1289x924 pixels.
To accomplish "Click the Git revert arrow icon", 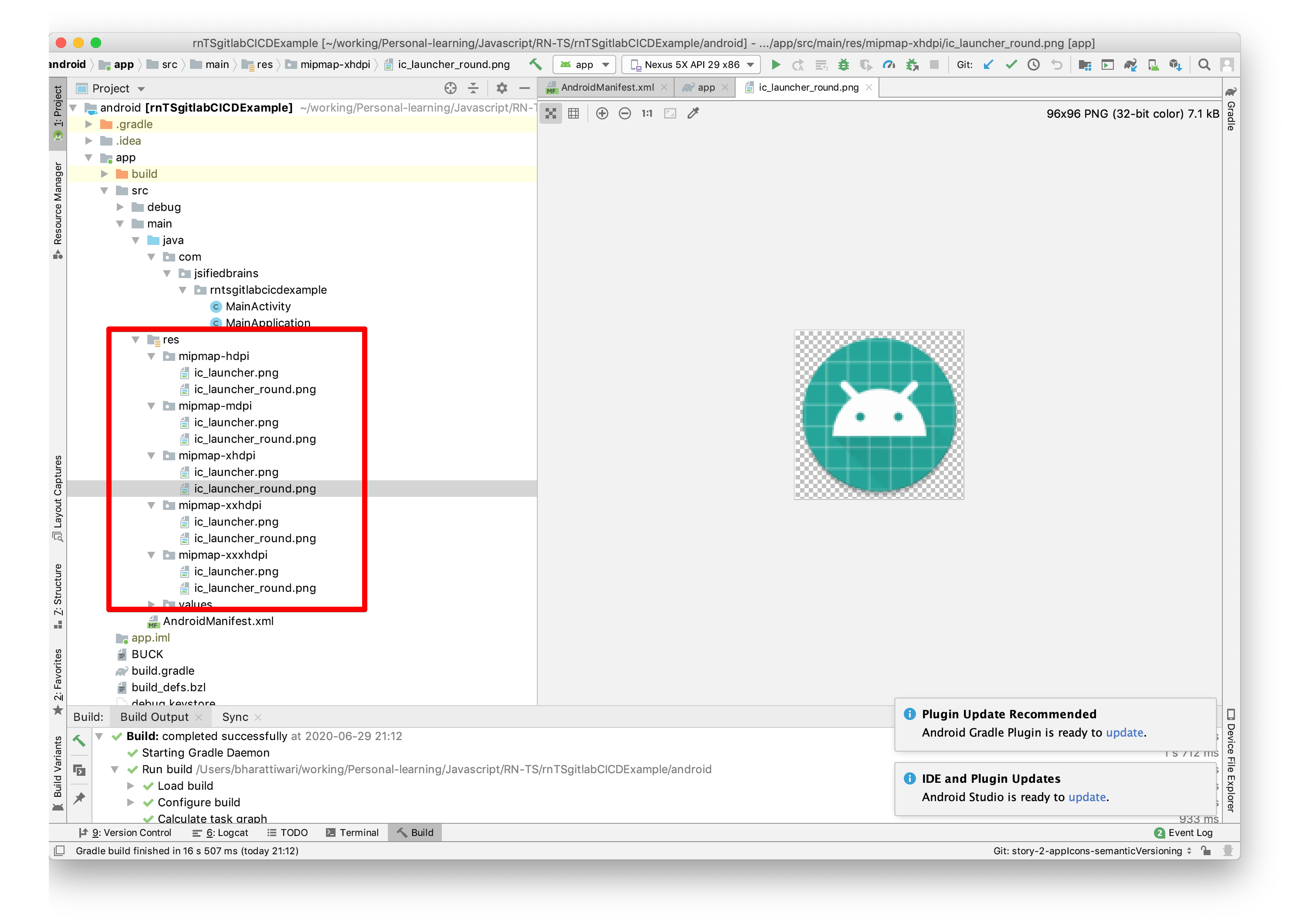I will click(x=1057, y=64).
